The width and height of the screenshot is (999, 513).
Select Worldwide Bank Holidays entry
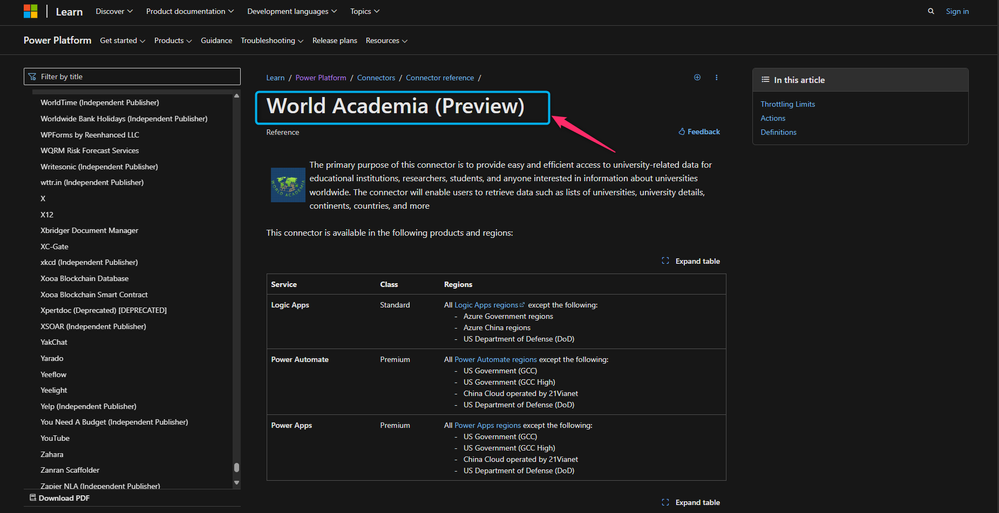(124, 119)
